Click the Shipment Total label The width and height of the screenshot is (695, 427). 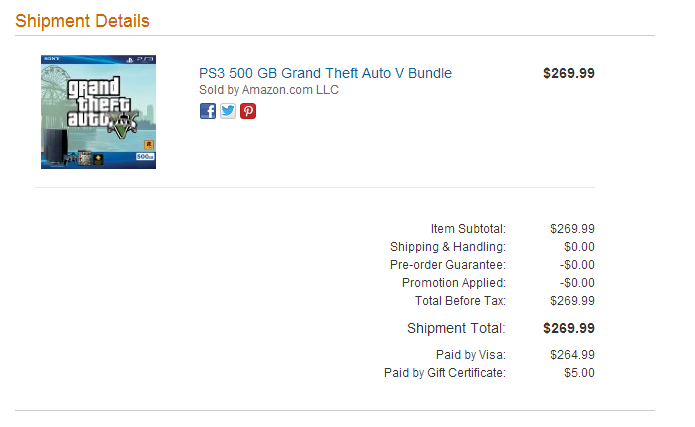point(456,328)
